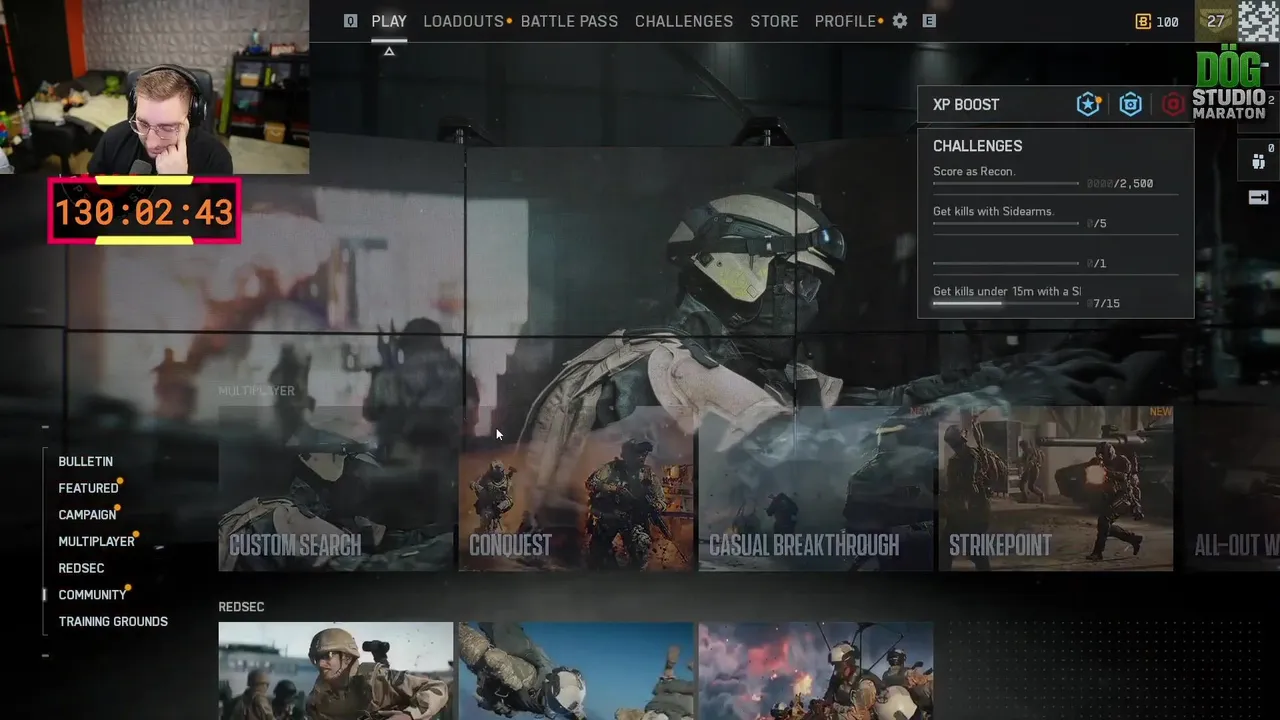Open the LOADOUTS tab
The image size is (1280, 720).
point(463,21)
